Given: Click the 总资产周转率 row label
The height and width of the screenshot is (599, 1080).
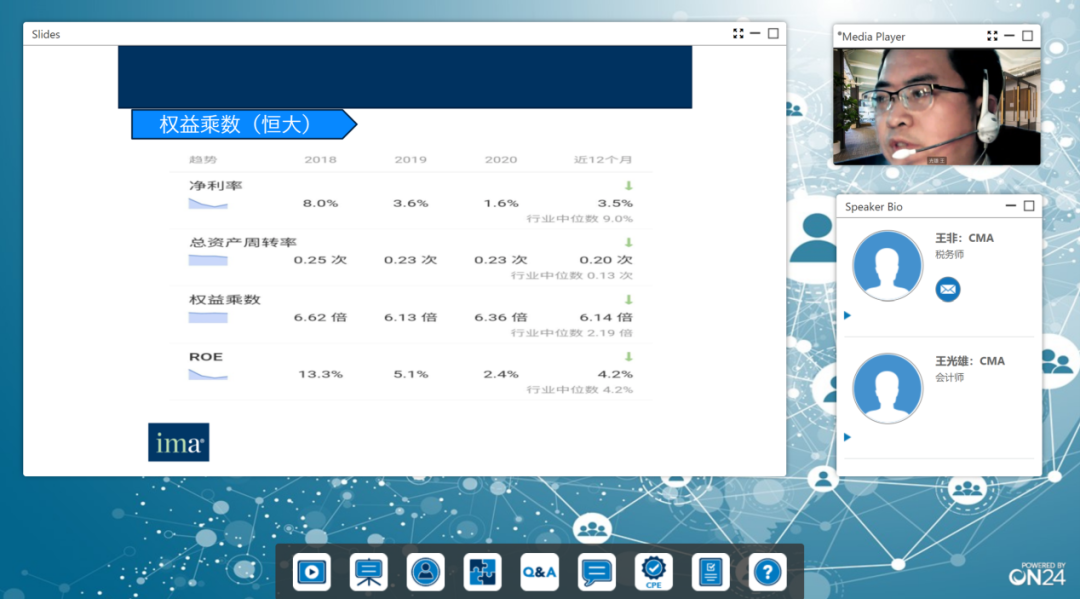Looking at the screenshot, I should 243,242.
